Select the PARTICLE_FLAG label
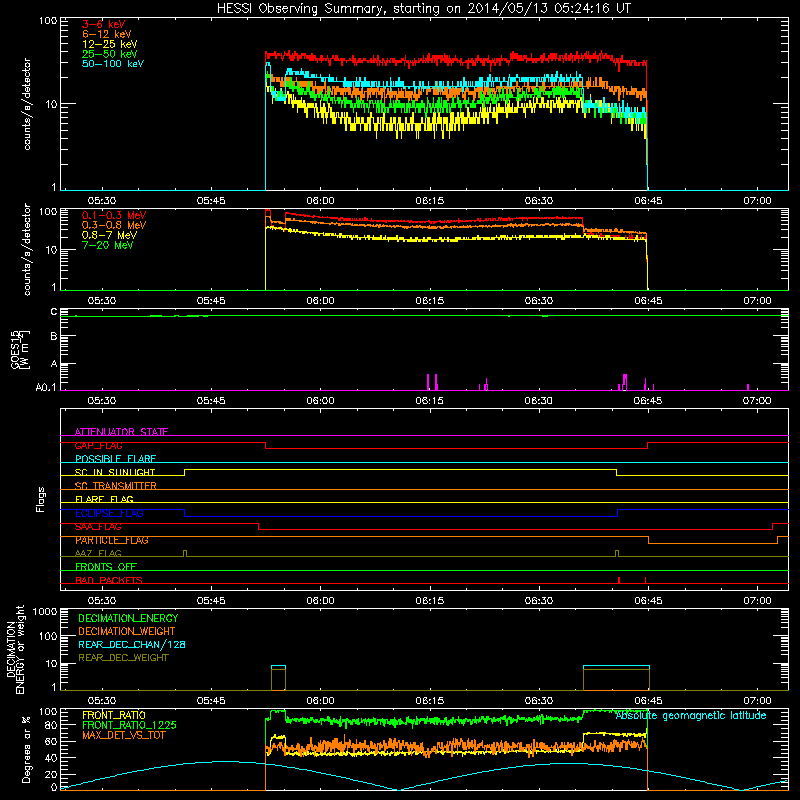The width and height of the screenshot is (800, 800). (112, 540)
